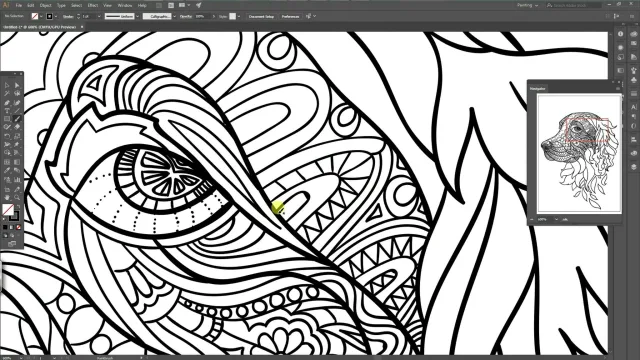
Task: Select the Direct Selection tool
Action: point(17,85)
